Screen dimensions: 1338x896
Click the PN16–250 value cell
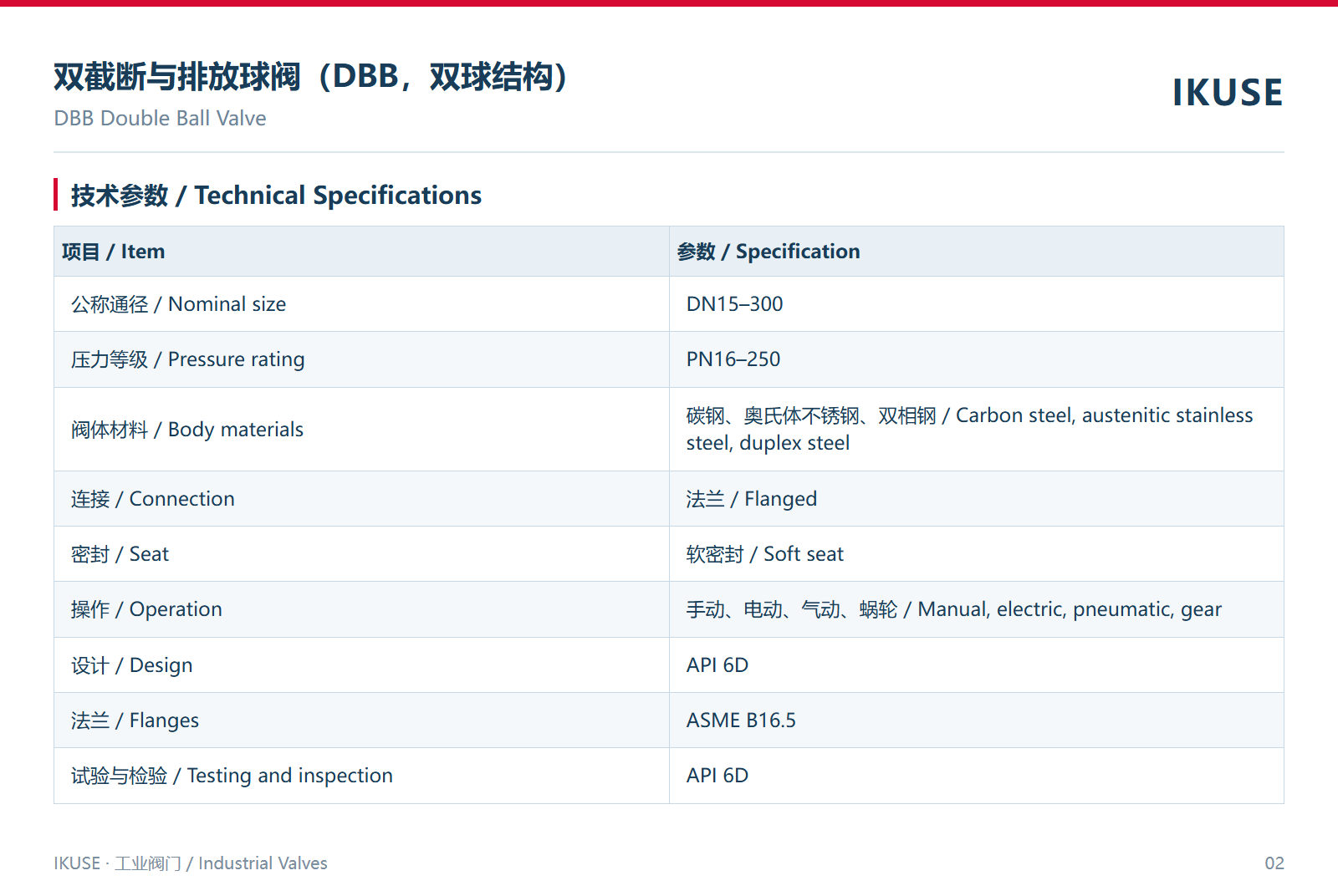pyautogui.click(x=977, y=359)
